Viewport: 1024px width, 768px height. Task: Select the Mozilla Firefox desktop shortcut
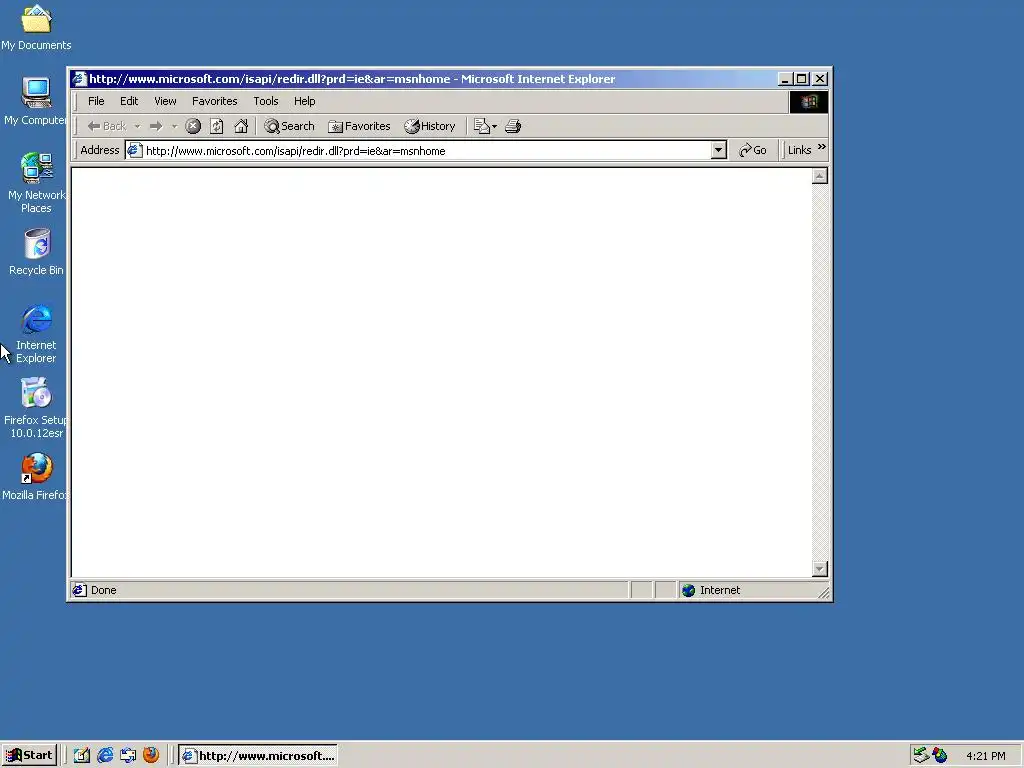click(36, 477)
